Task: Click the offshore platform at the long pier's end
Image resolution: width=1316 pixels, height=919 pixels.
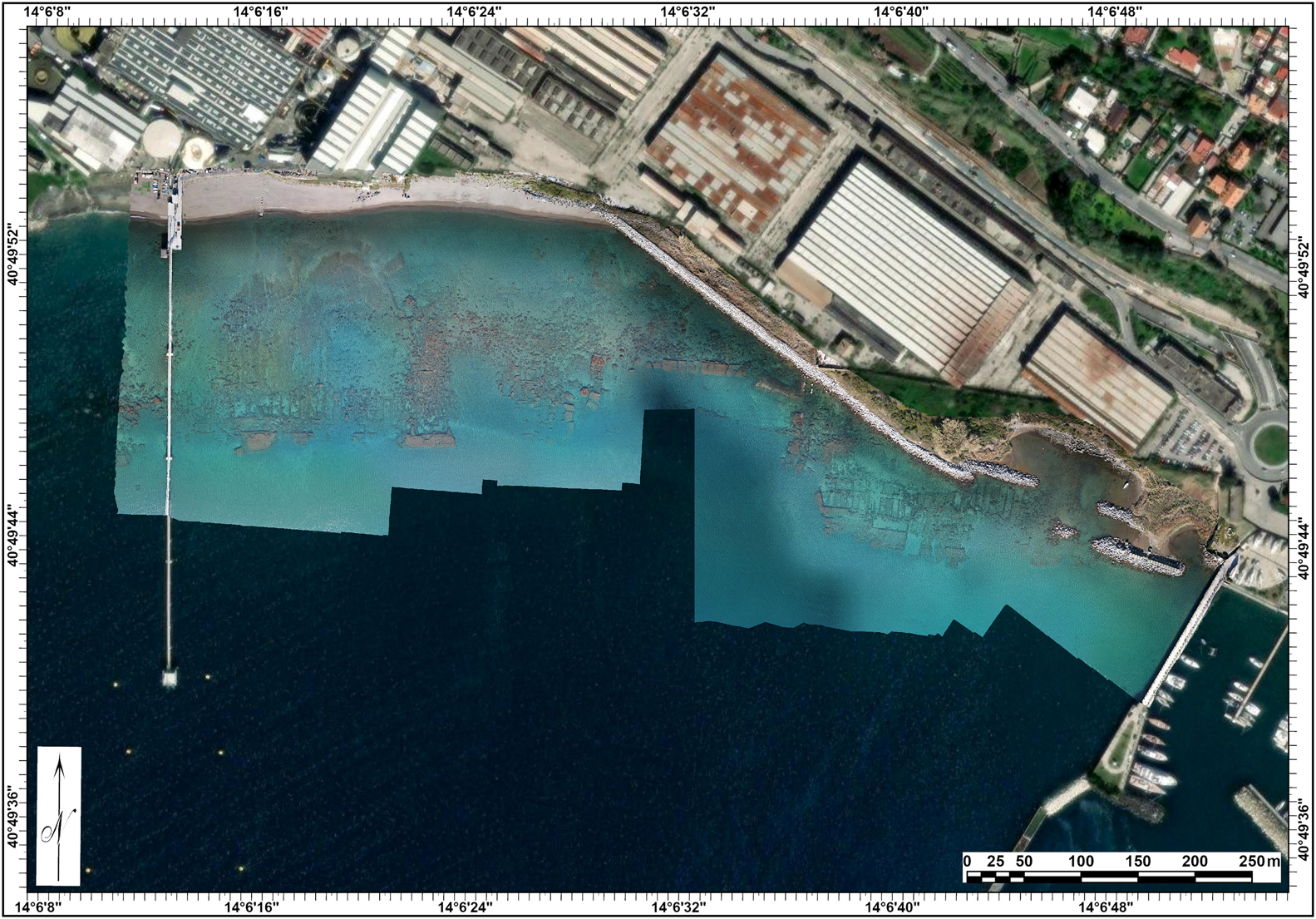Action: click(x=170, y=678)
